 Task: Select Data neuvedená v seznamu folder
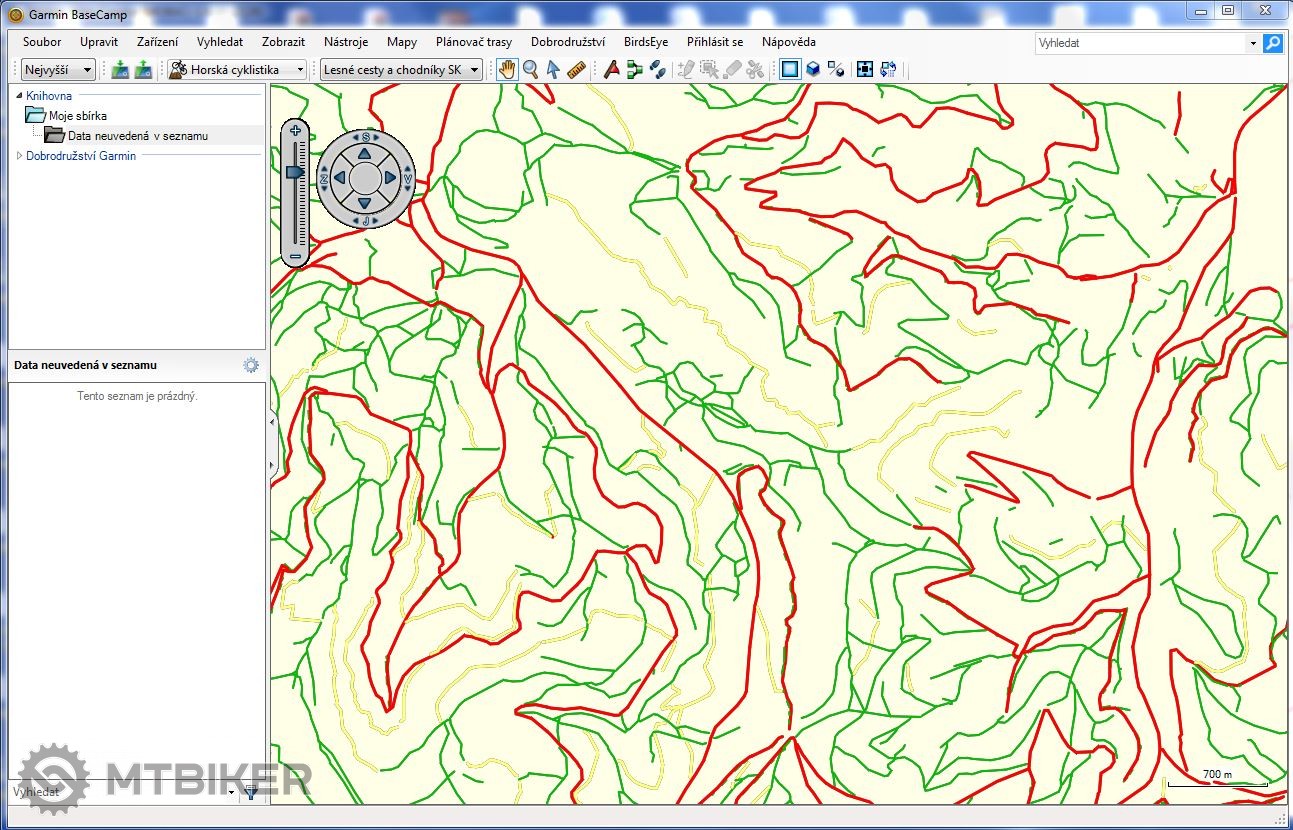137,136
